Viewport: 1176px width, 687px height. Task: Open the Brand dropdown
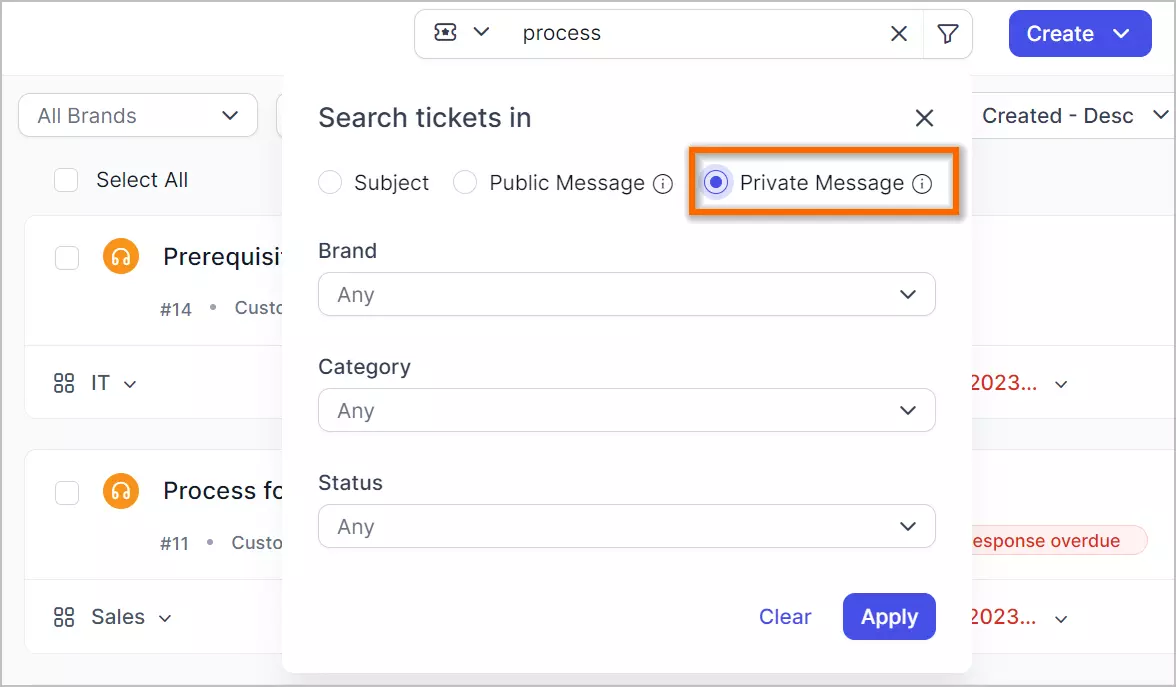coord(626,294)
